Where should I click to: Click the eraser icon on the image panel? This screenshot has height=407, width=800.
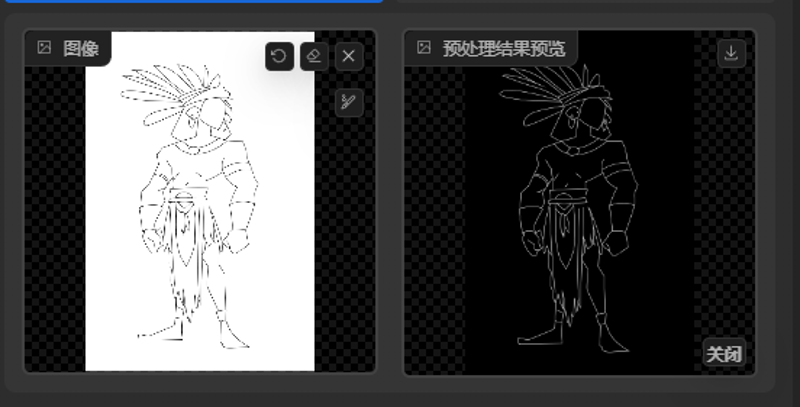pos(314,56)
